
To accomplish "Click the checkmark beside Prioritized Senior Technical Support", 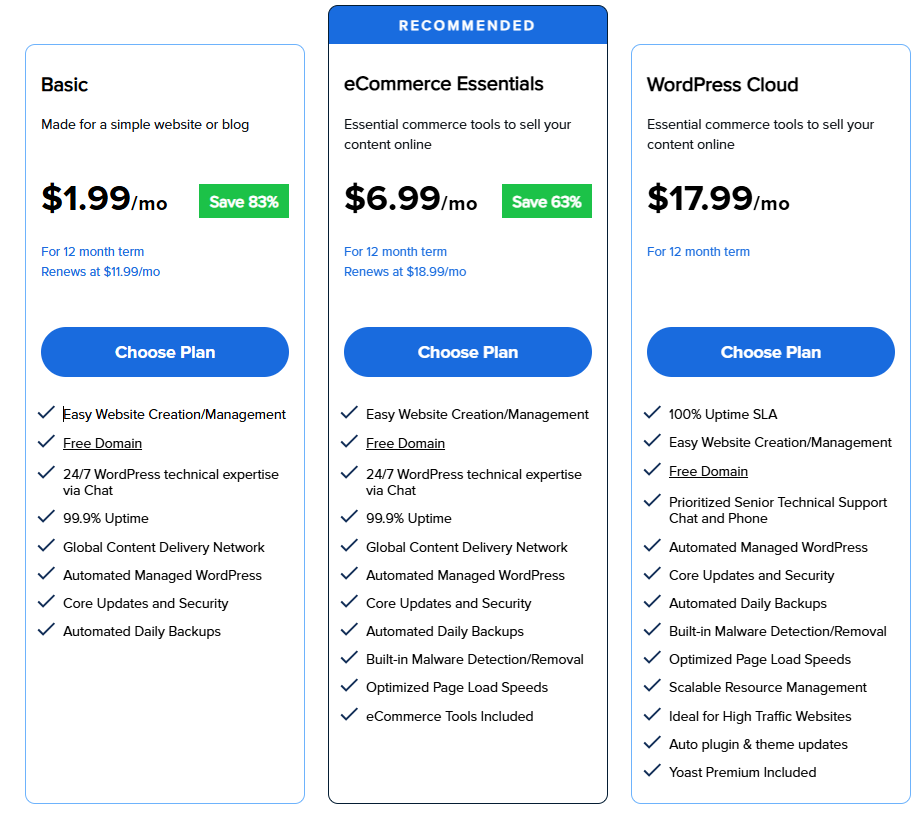I will click(x=652, y=501).
